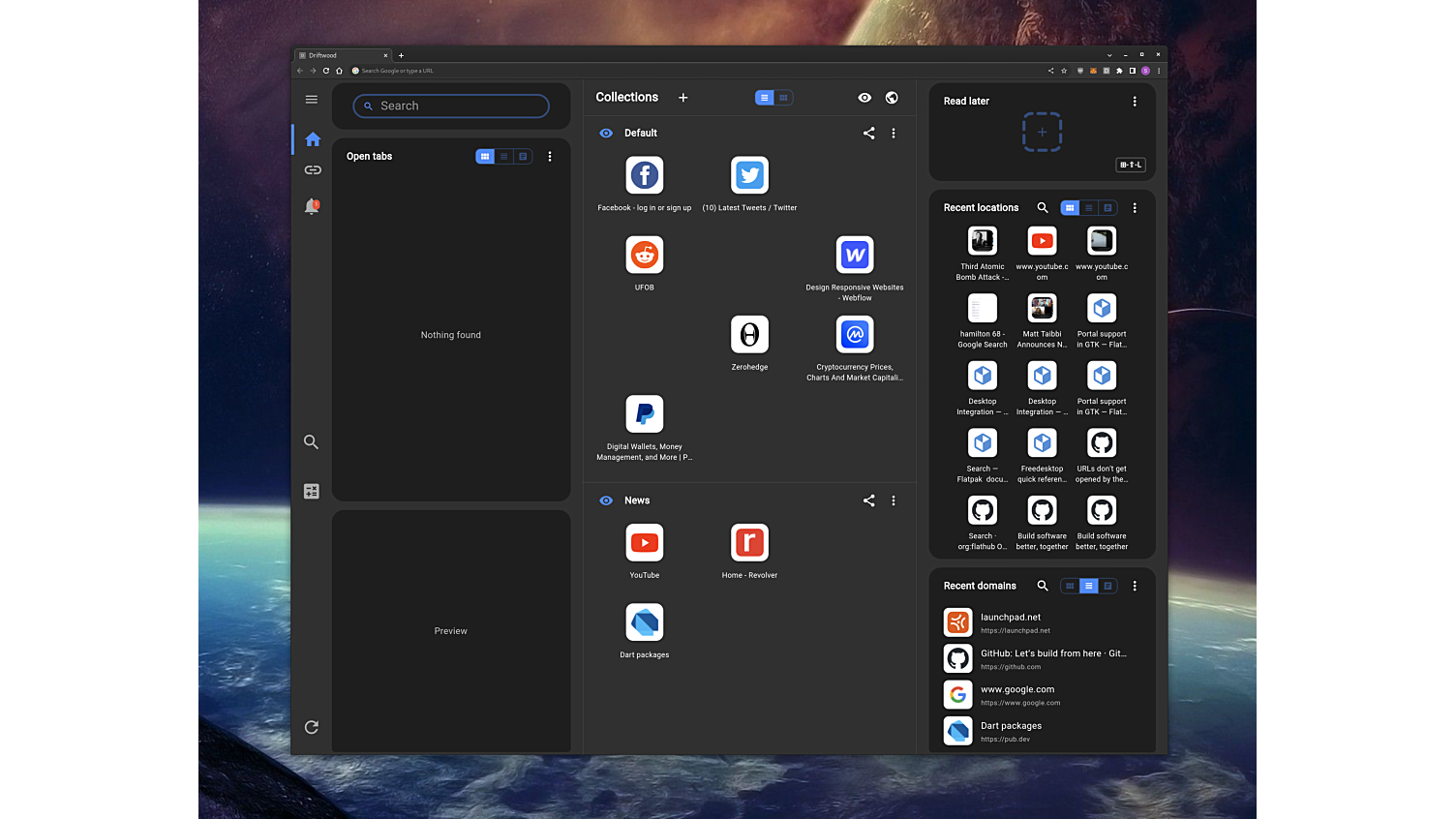Add a new collection with plus icon

tap(682, 98)
